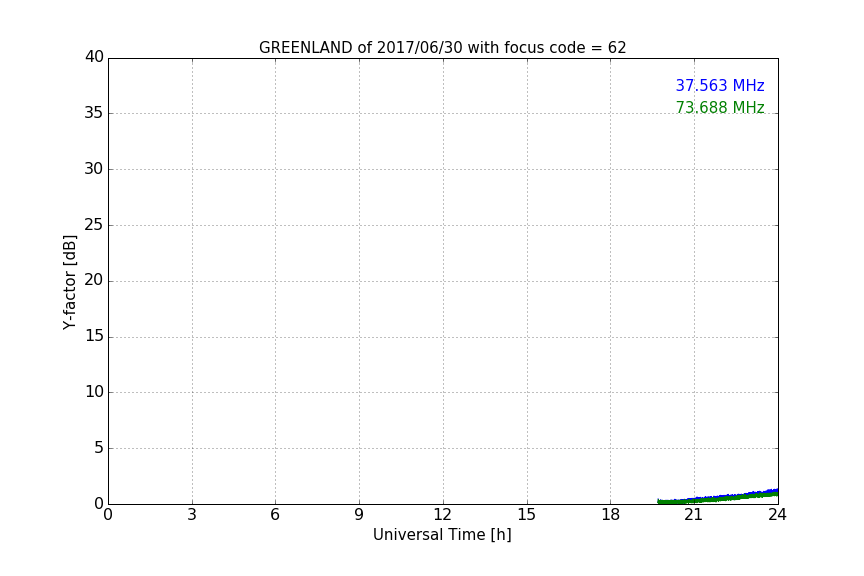Viewport: 864px width, 576px height.
Task: Click x-axis tick label 18
Action: point(611,515)
